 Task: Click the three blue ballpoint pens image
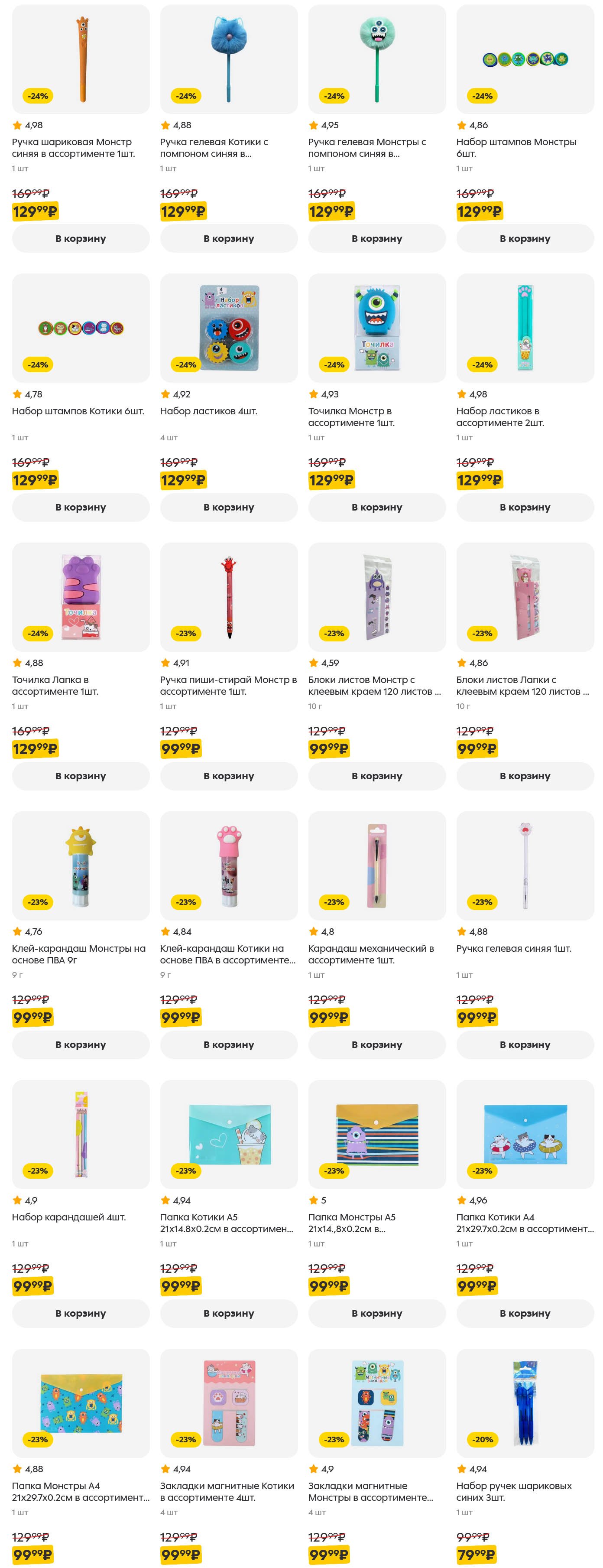tap(525, 1402)
